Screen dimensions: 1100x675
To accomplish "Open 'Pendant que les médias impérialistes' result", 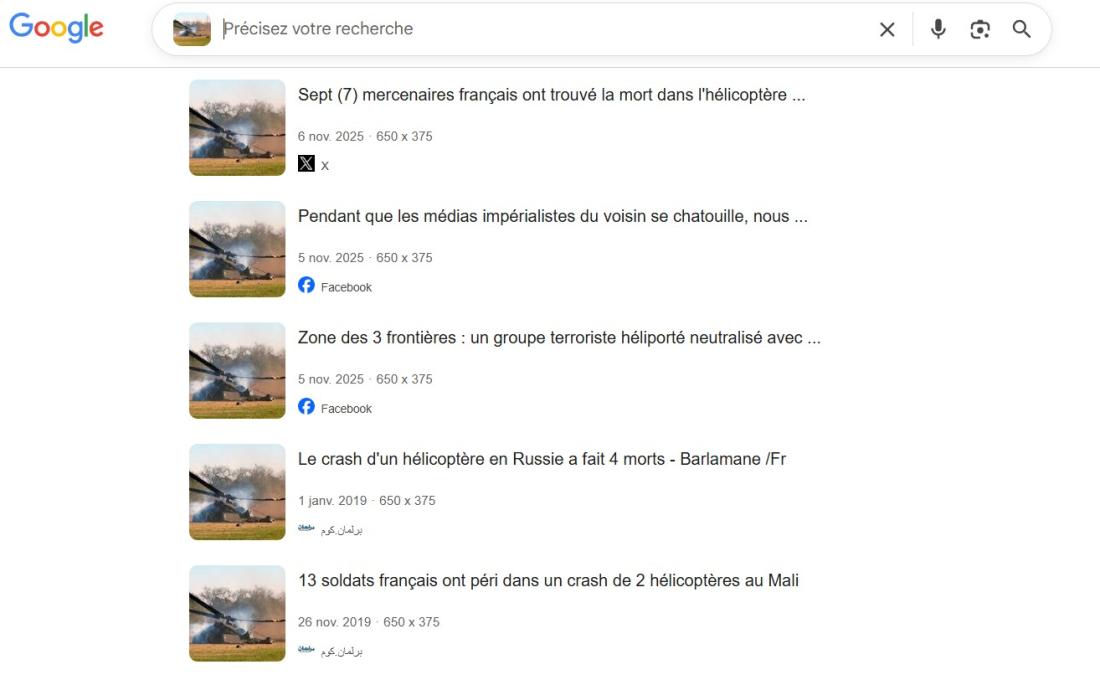I will 553,216.
